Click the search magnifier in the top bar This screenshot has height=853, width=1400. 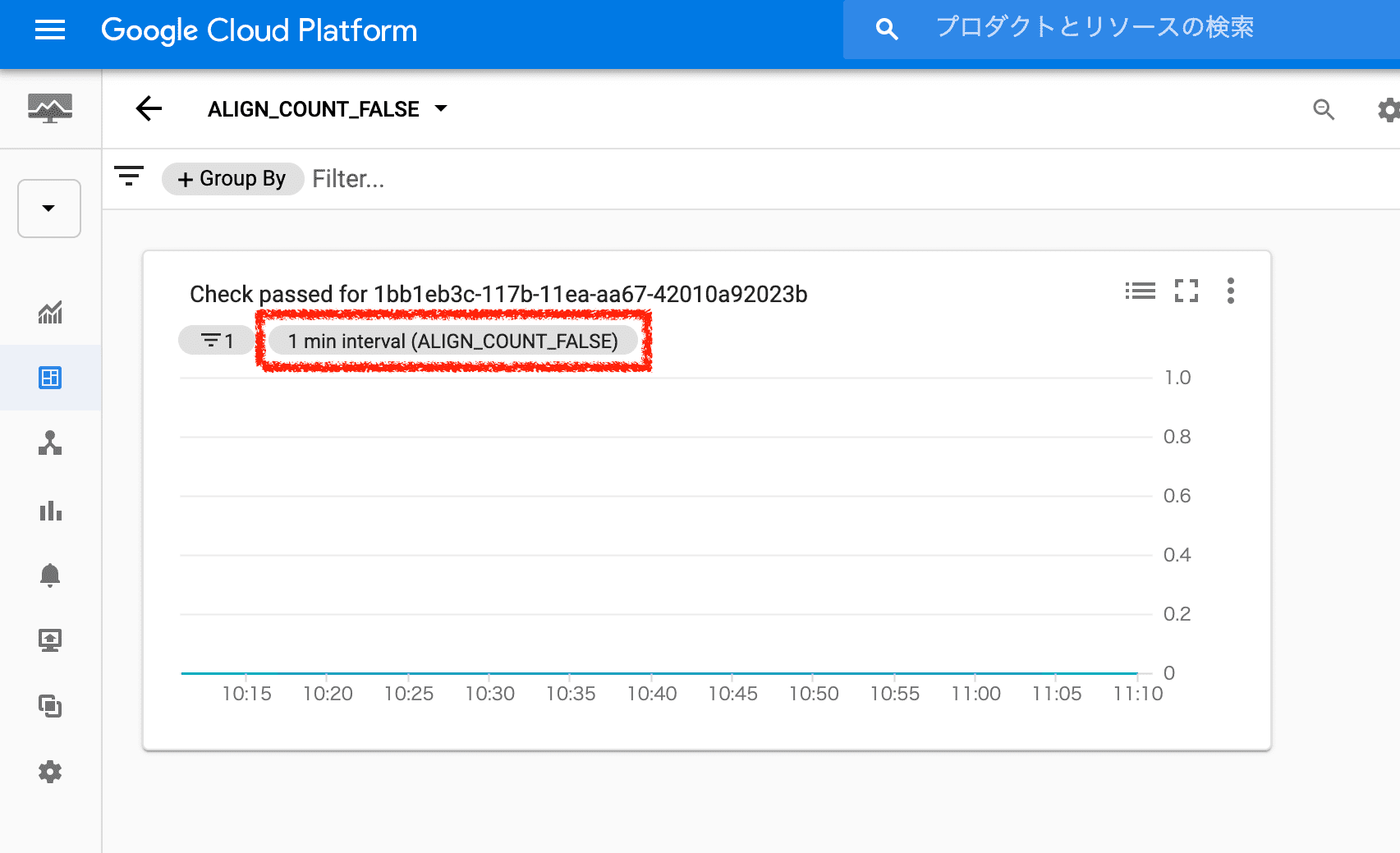(x=886, y=30)
